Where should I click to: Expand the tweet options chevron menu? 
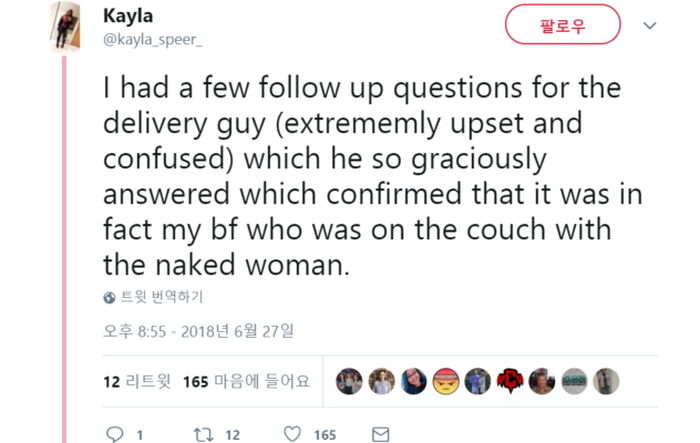click(x=650, y=25)
